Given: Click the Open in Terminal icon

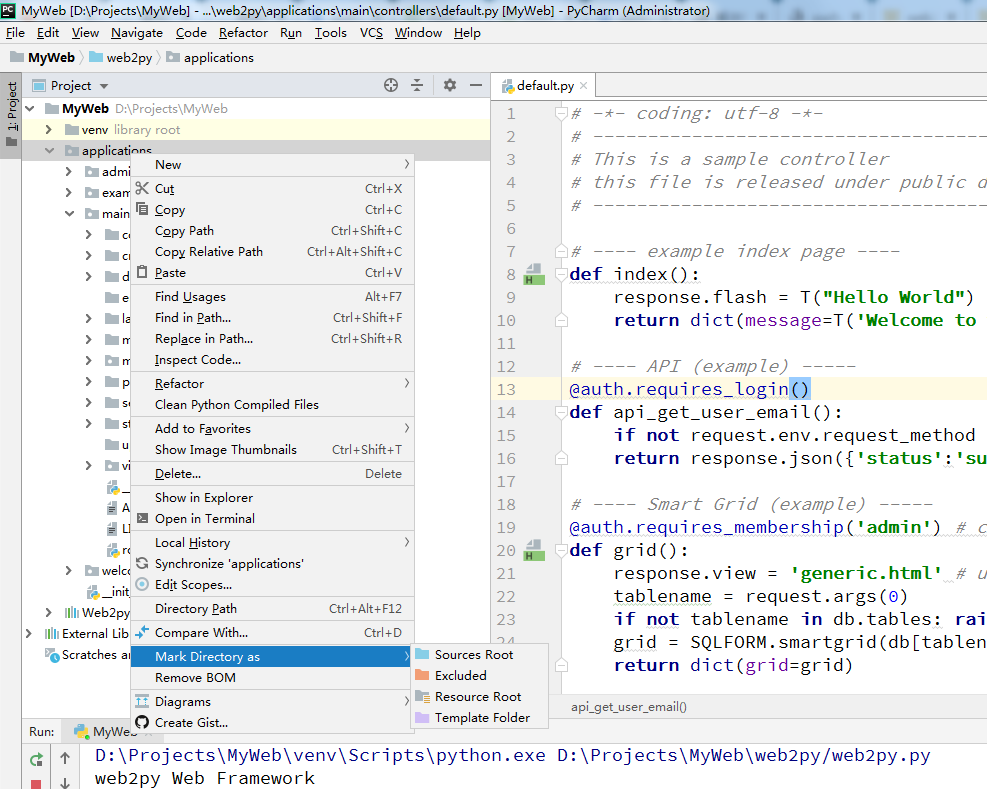Looking at the screenshot, I should click(x=142, y=518).
